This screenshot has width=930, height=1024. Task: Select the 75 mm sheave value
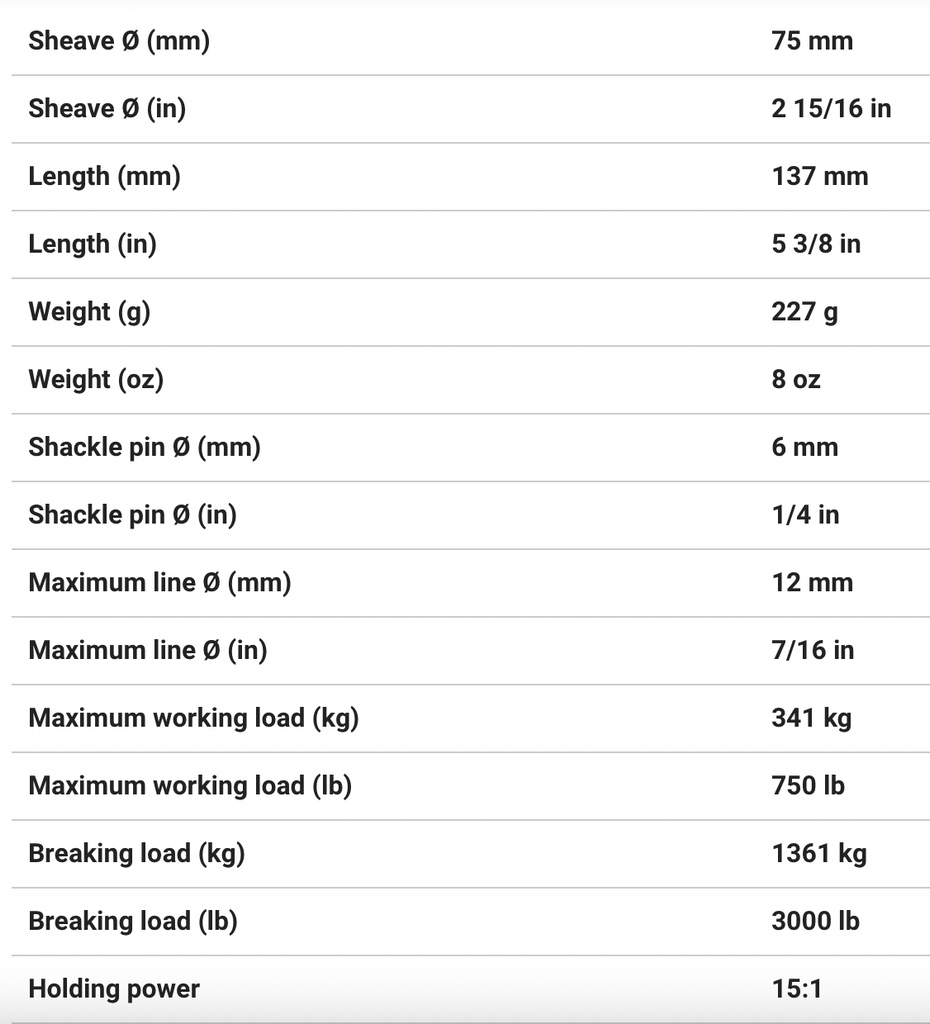coord(812,41)
